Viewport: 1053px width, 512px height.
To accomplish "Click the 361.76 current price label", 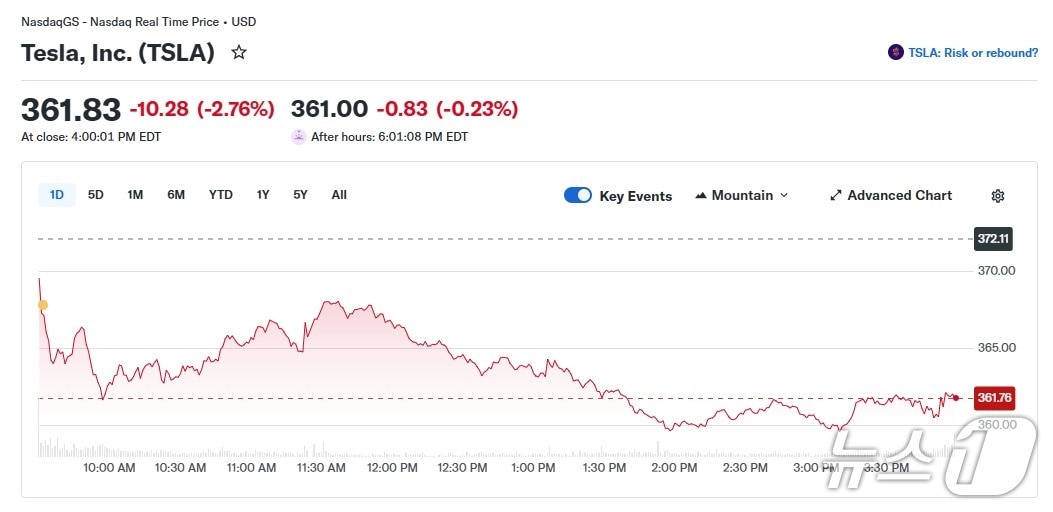I will click(994, 398).
